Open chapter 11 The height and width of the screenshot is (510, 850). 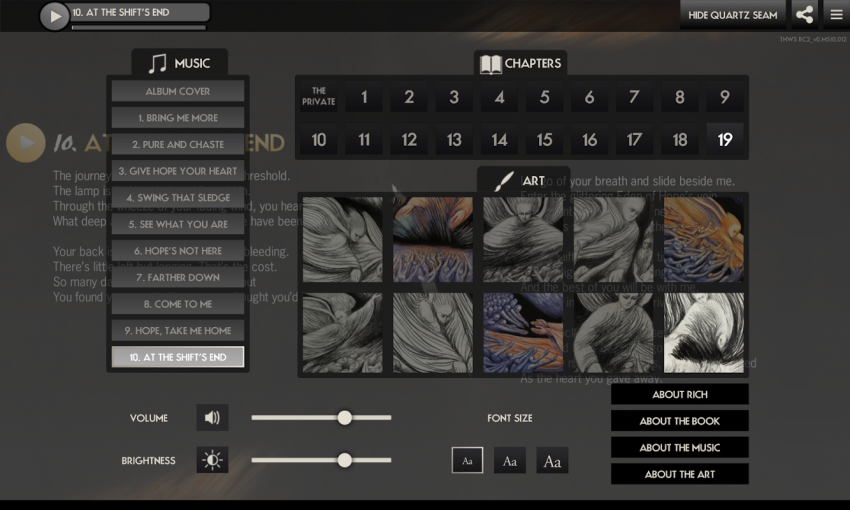tap(364, 139)
